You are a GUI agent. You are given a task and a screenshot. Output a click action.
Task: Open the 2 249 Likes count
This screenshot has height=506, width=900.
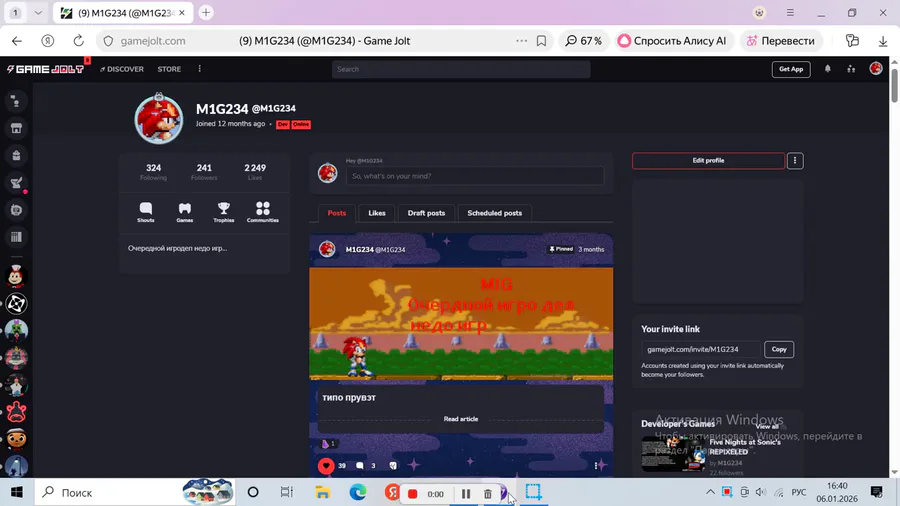pyautogui.click(x=255, y=172)
